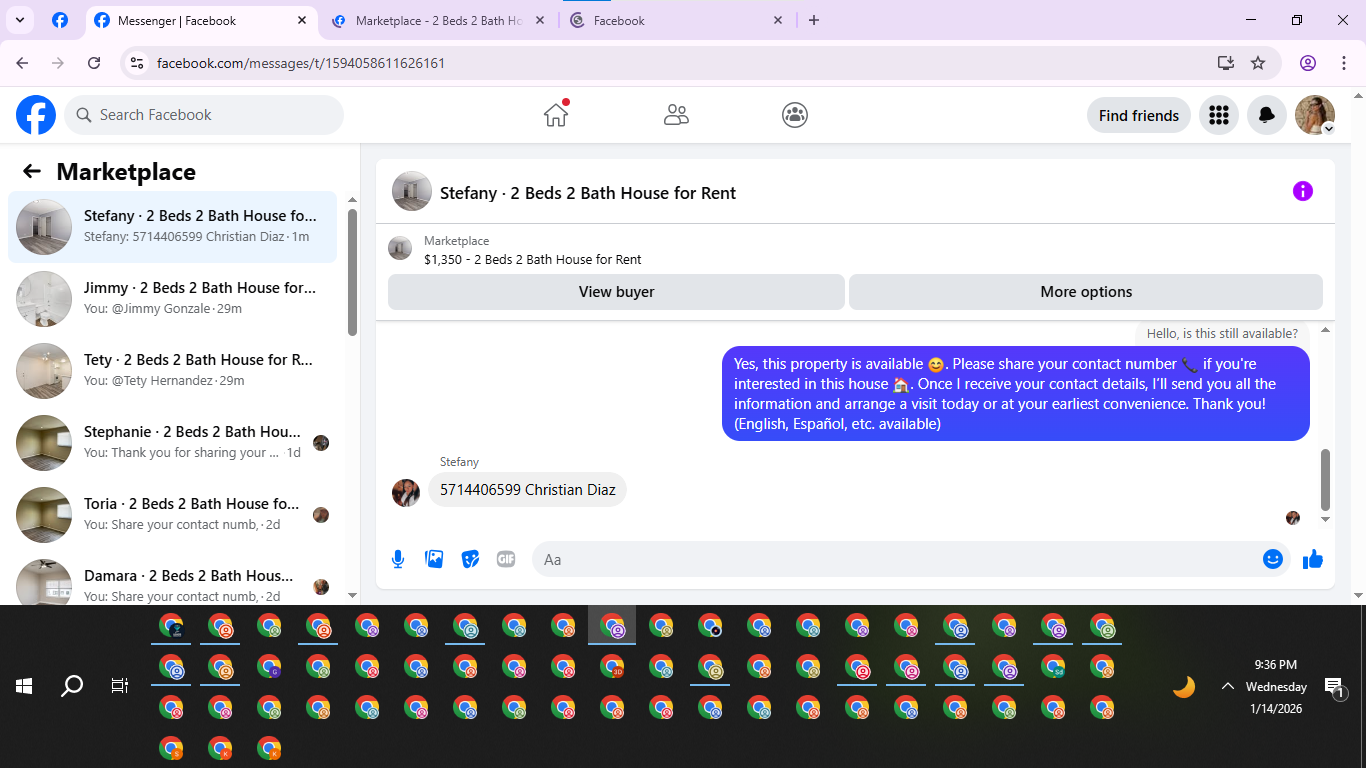Click the site information icon in address bar
Image resolution: width=1366 pixels, height=768 pixels.
(138, 63)
